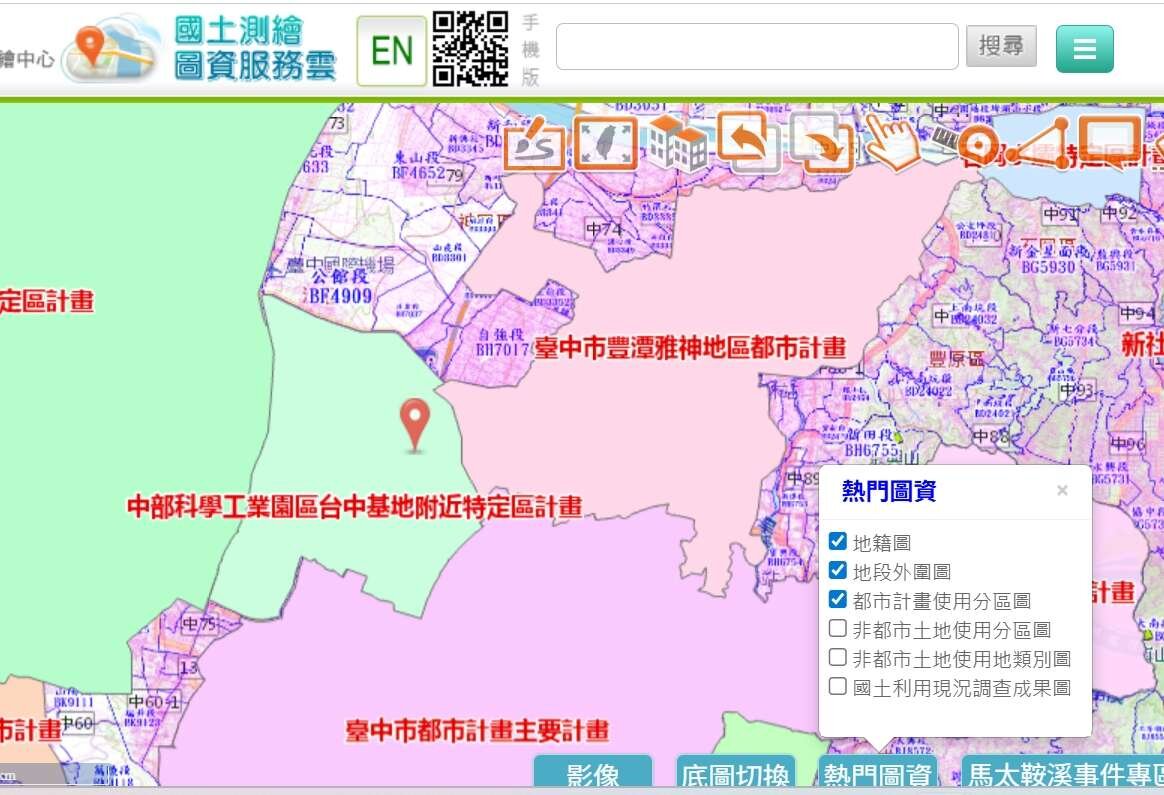
Task: Click the red location pin marker
Action: click(x=414, y=422)
